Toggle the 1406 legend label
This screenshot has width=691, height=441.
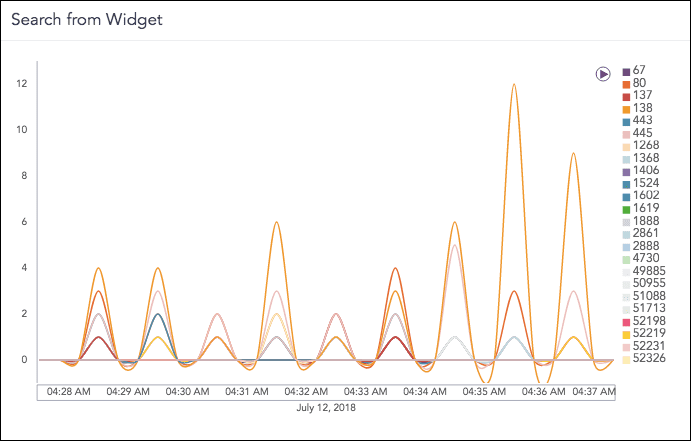(646, 171)
